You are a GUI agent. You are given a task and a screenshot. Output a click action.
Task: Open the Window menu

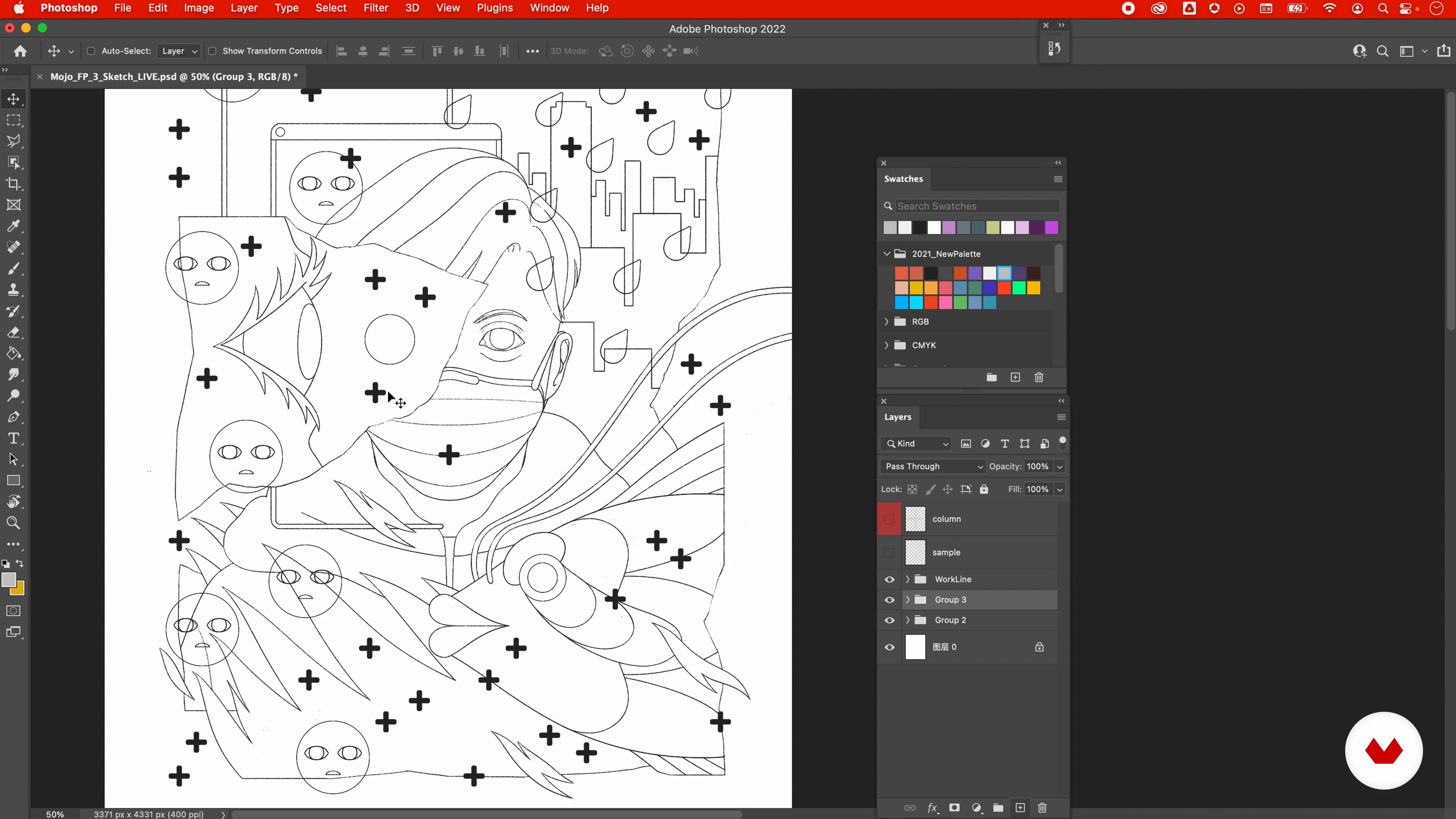click(549, 8)
